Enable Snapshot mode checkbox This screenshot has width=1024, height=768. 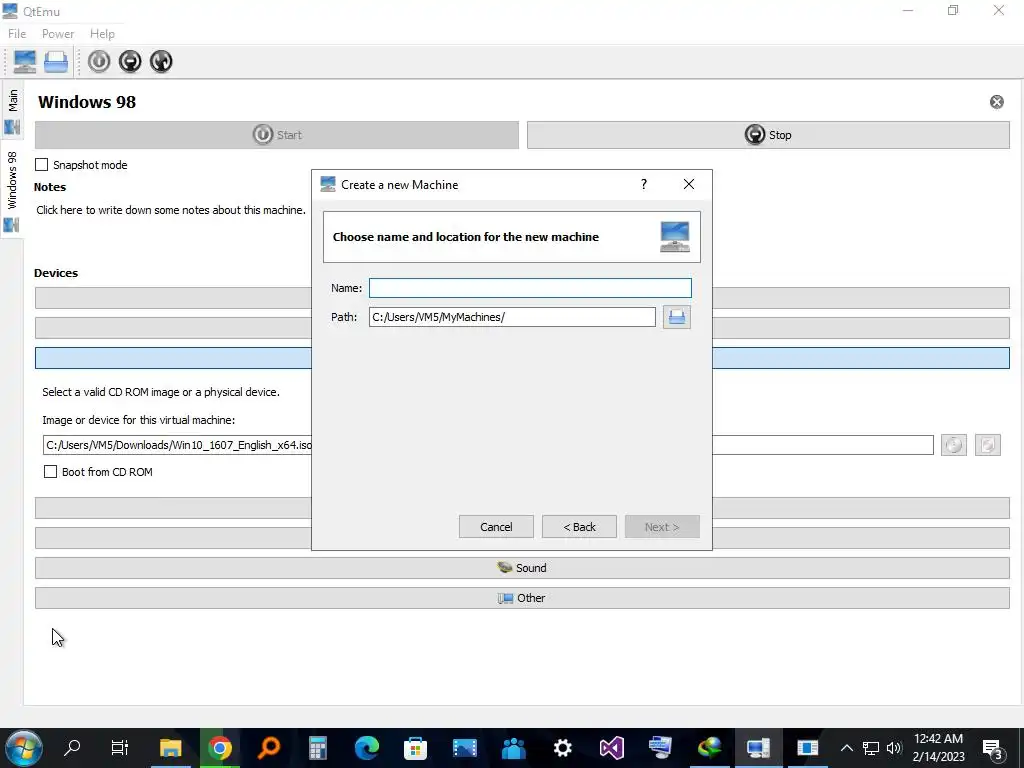coord(42,165)
